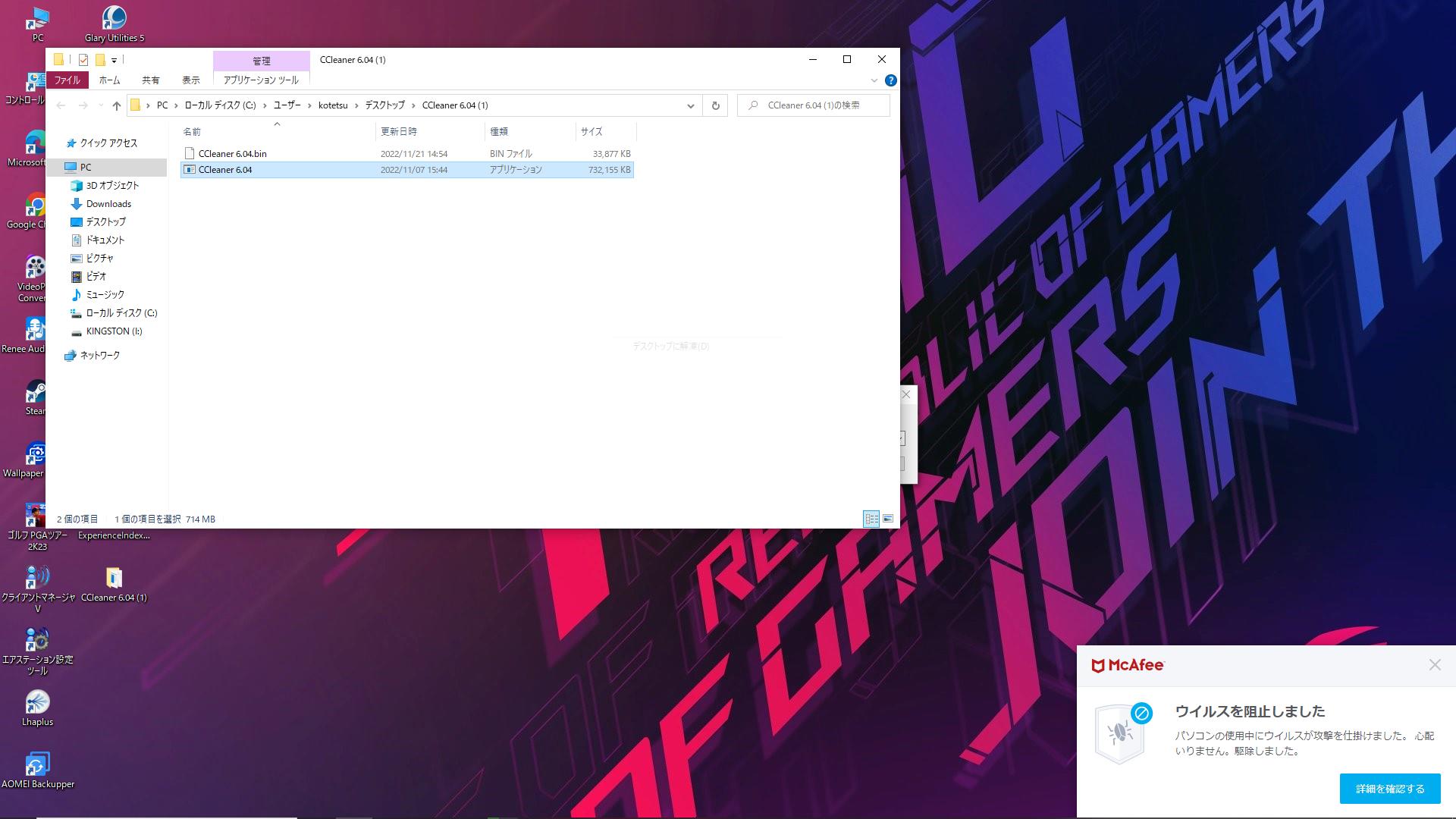Select Downloads in the navigation pane
Image resolution: width=1456 pixels, height=819 pixels.
pos(108,204)
